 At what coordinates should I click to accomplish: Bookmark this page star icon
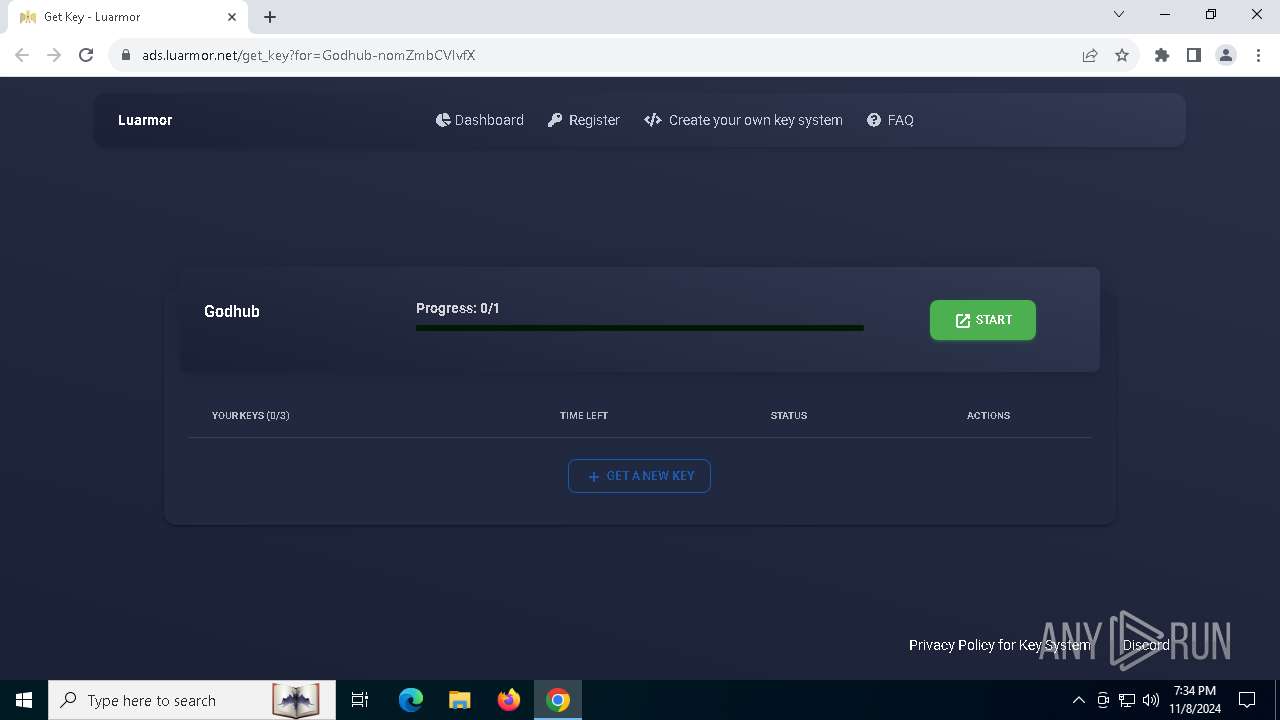tap(1122, 55)
